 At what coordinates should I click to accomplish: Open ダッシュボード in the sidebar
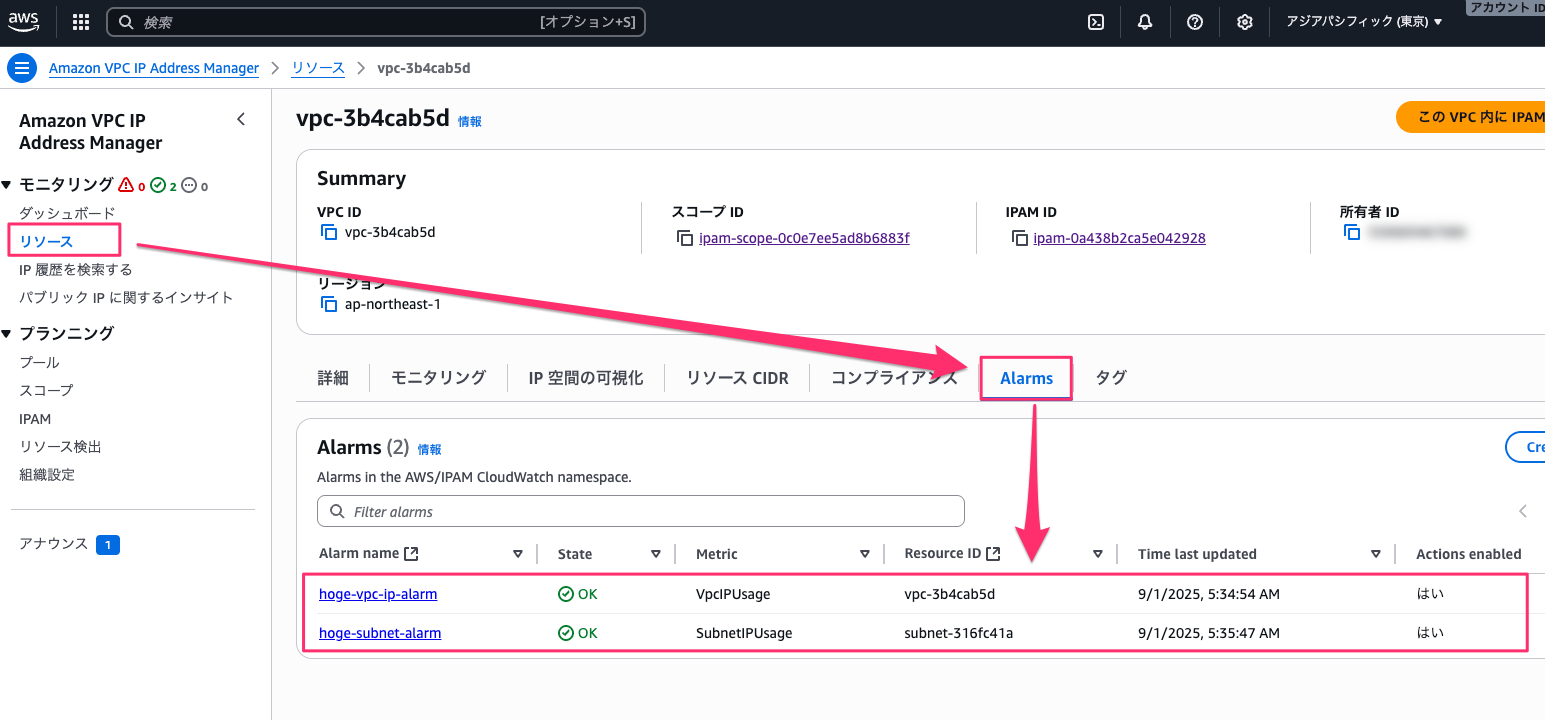coord(67,213)
